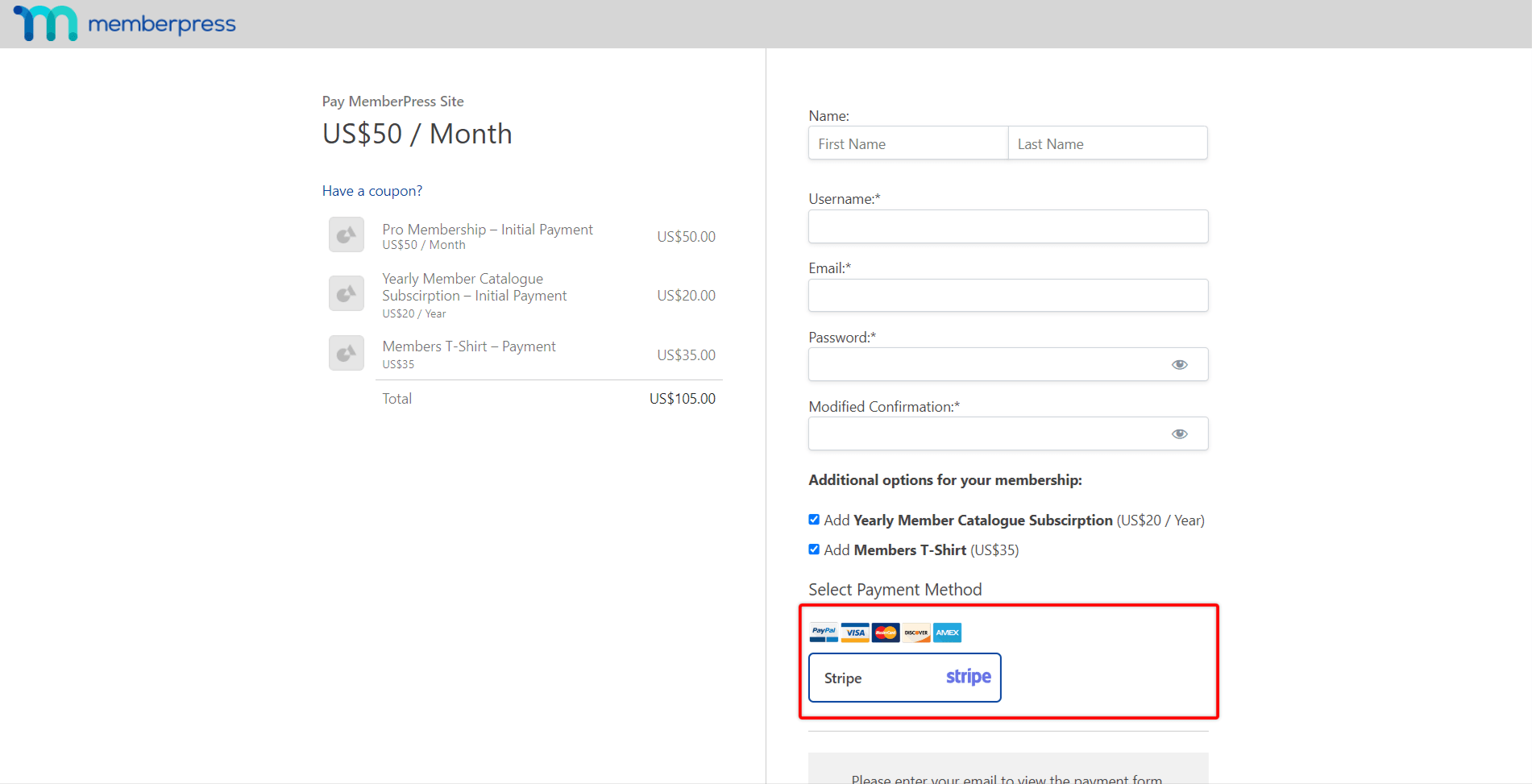Click the US$50 / Month heading

click(417, 134)
